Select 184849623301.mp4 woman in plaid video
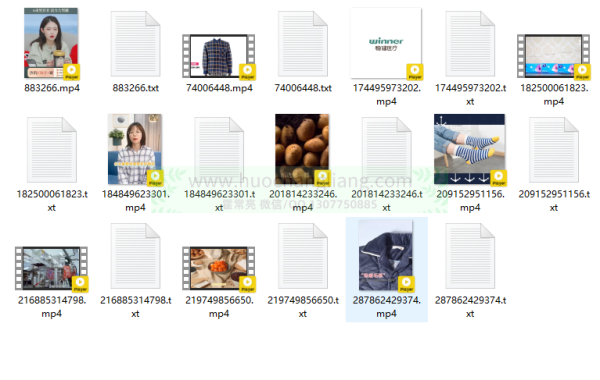 tap(135, 149)
